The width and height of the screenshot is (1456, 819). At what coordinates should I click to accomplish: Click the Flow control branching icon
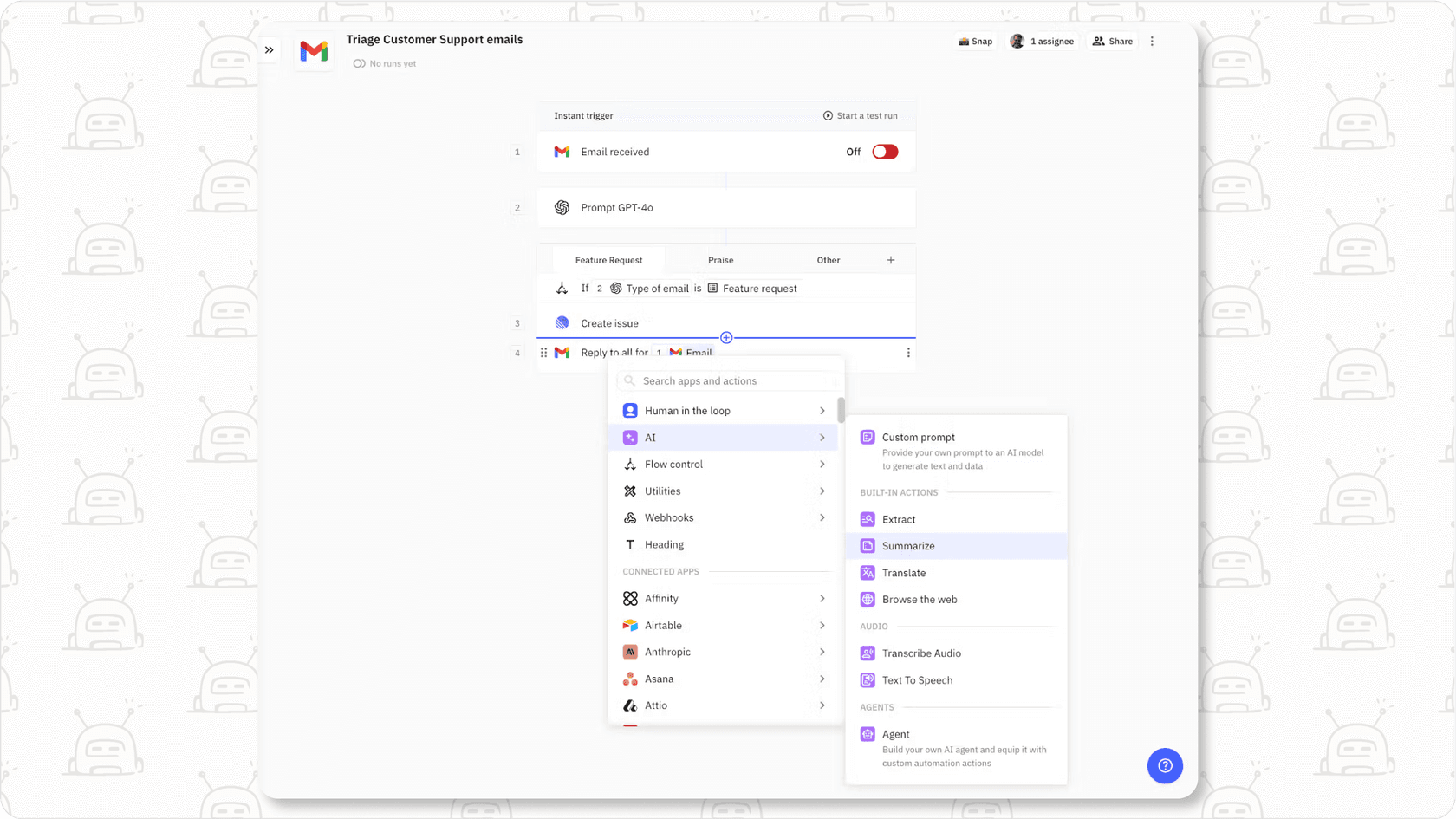[x=630, y=464]
